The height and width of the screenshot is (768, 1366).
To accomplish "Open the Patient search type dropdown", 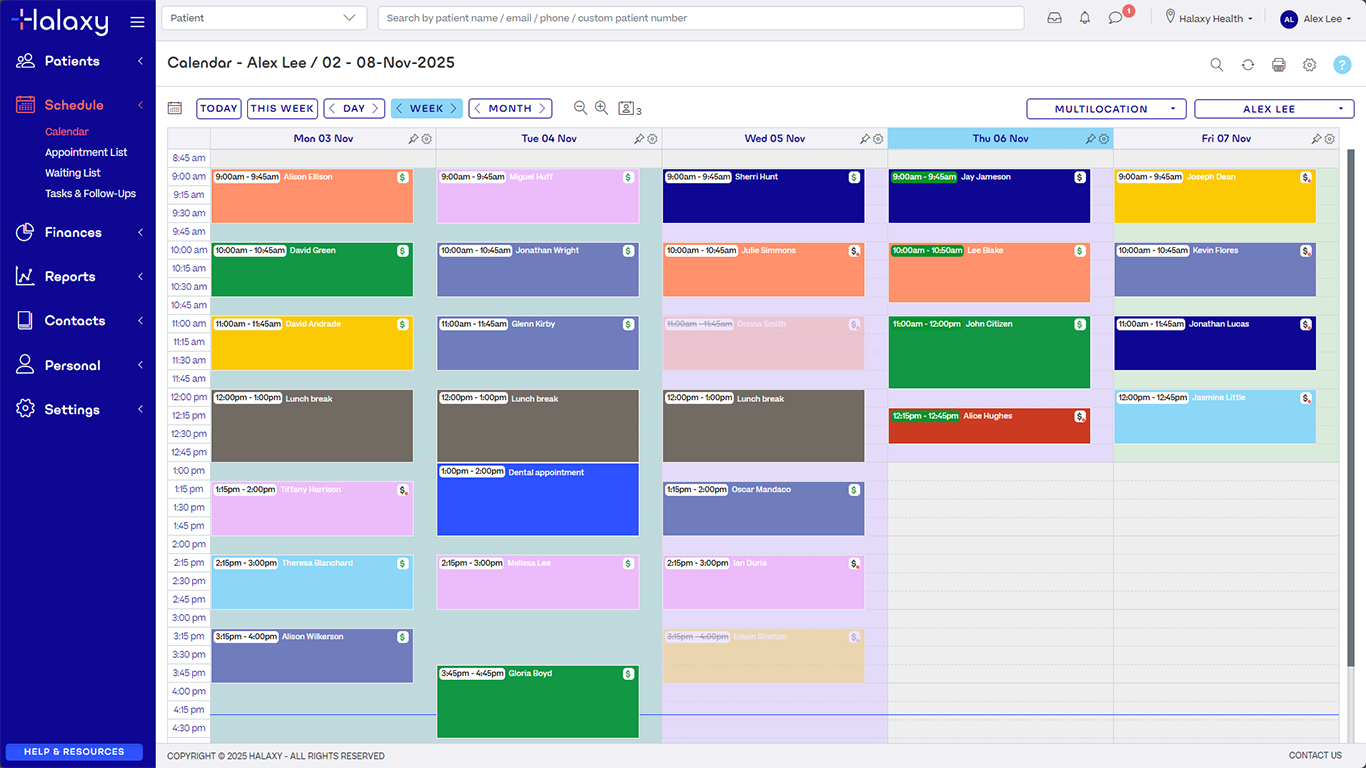I will [264, 18].
